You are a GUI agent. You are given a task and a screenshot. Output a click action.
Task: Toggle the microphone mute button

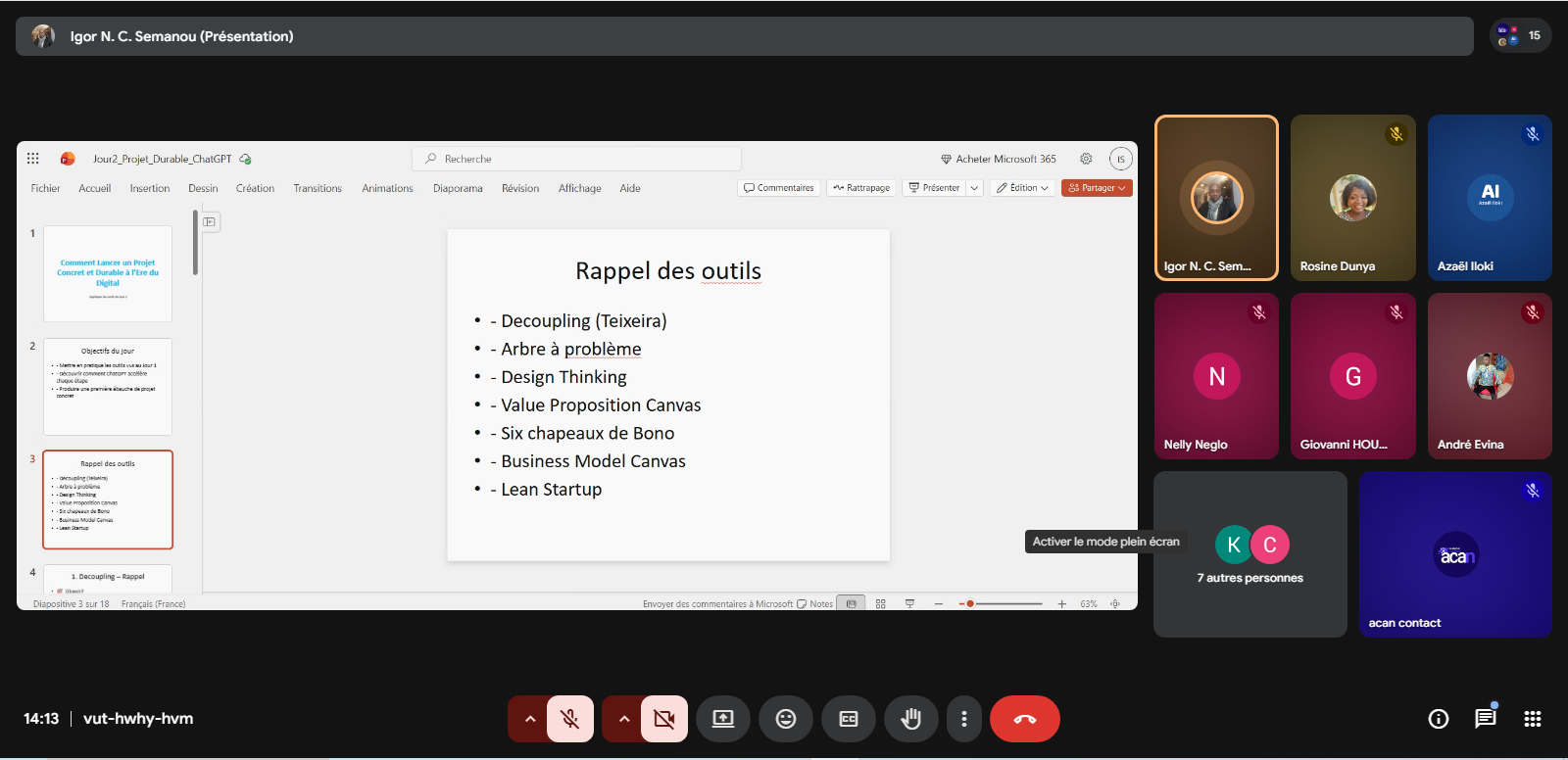(x=569, y=719)
